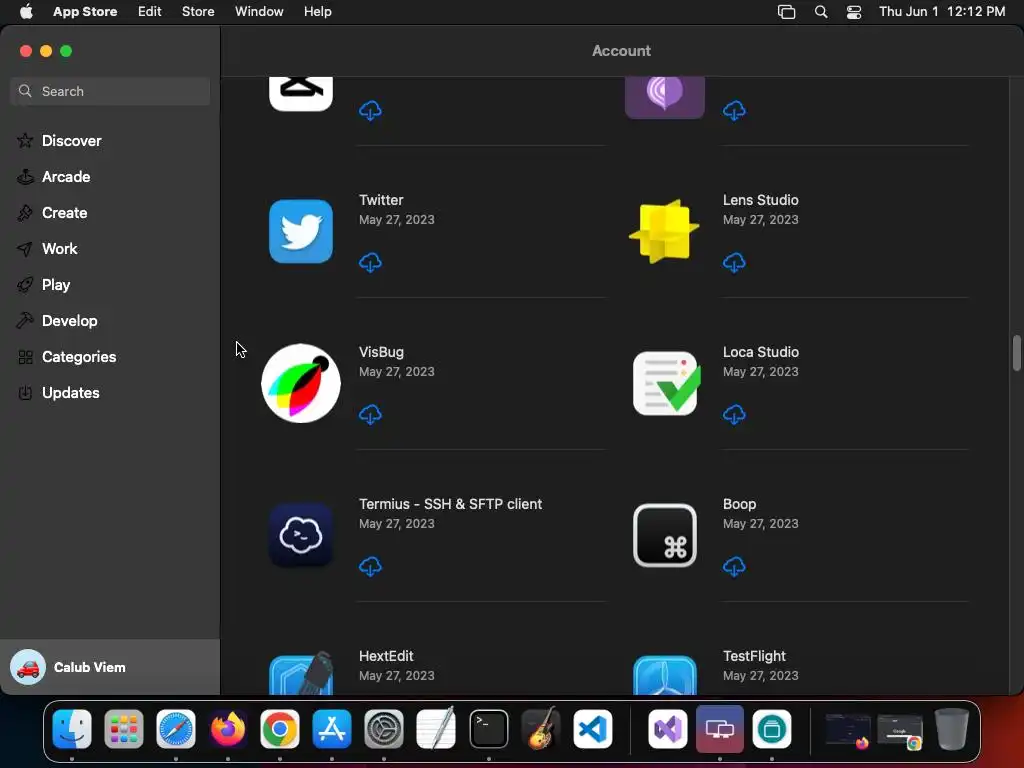Open the Apple menu
This screenshot has width=1024, height=768.
tap(26, 12)
